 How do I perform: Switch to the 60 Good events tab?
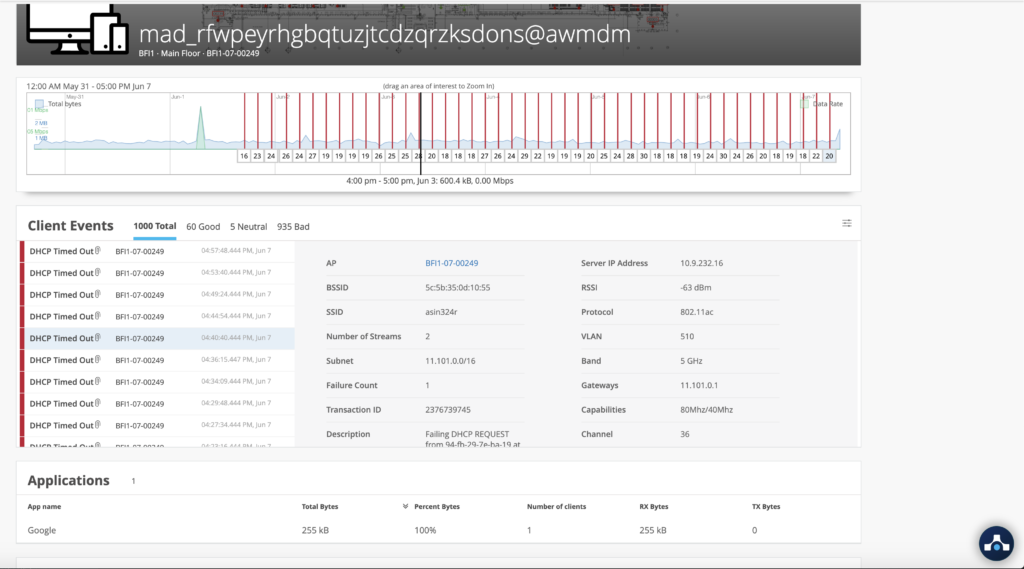203,227
